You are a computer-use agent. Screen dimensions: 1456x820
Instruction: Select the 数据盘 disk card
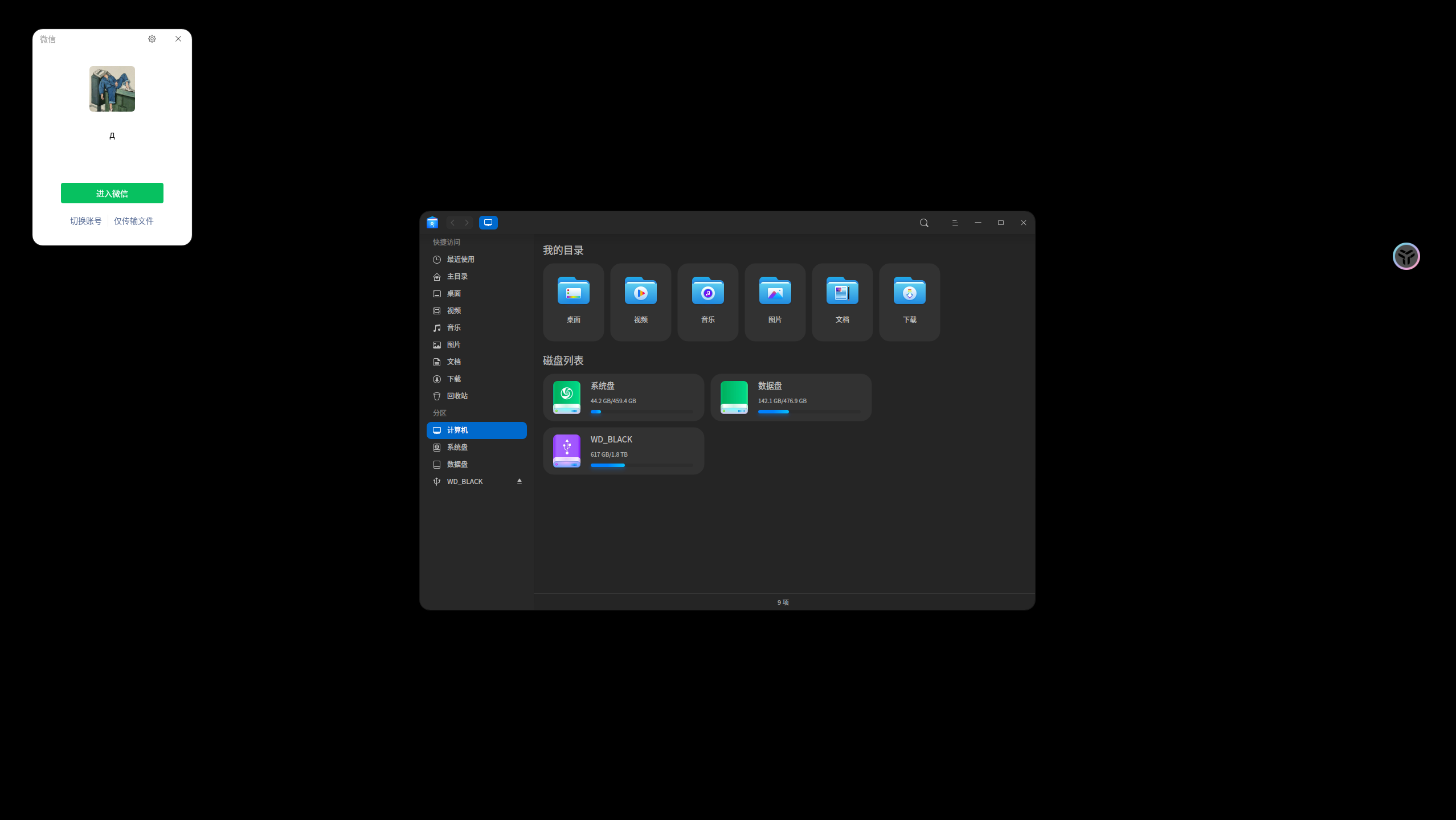tap(791, 397)
